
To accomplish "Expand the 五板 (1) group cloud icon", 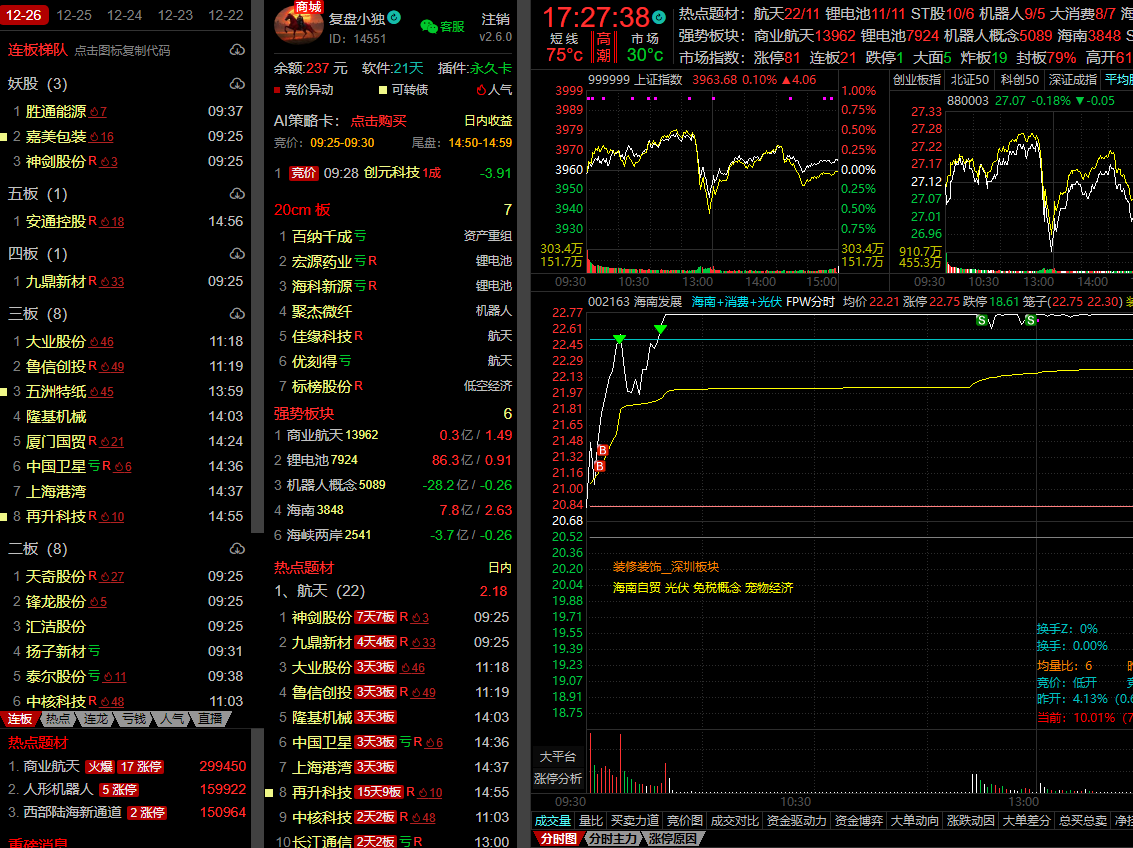I will (x=237, y=194).
